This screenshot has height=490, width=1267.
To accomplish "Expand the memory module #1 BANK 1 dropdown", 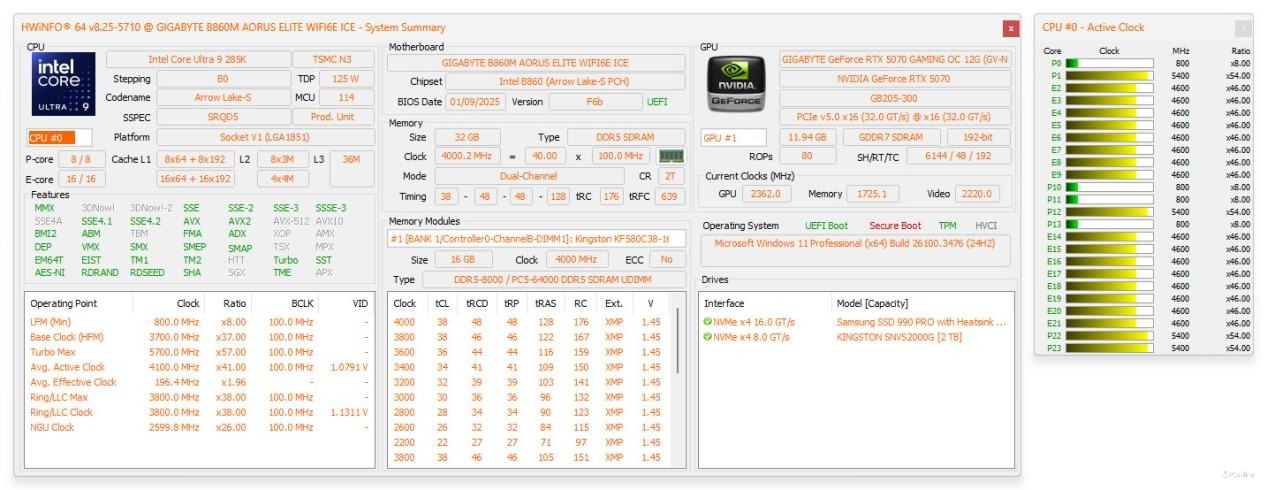I will [x=536, y=238].
